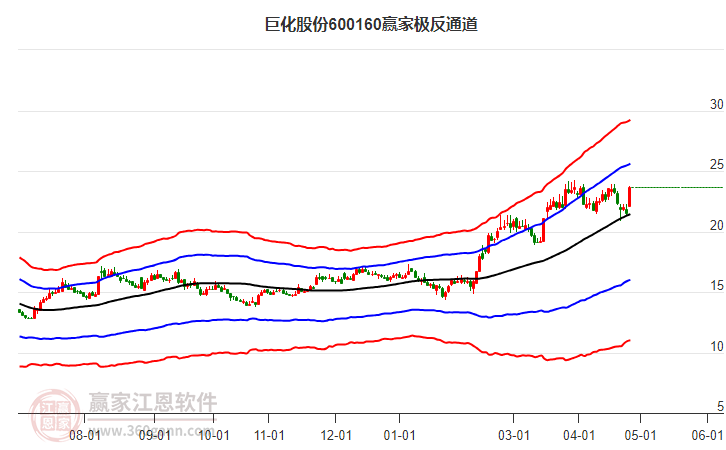Click the 06-01 date axis label

click(x=707, y=436)
